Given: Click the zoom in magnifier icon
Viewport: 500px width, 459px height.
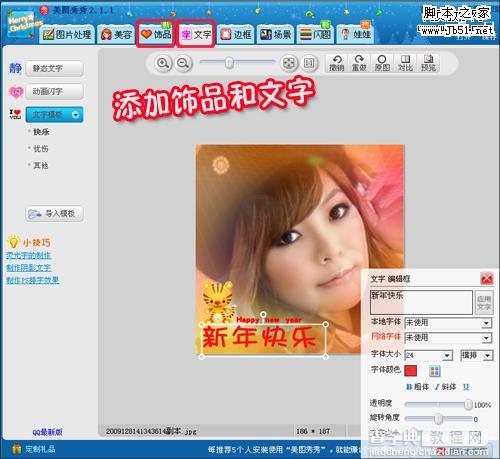Looking at the screenshot, I should (x=163, y=63).
